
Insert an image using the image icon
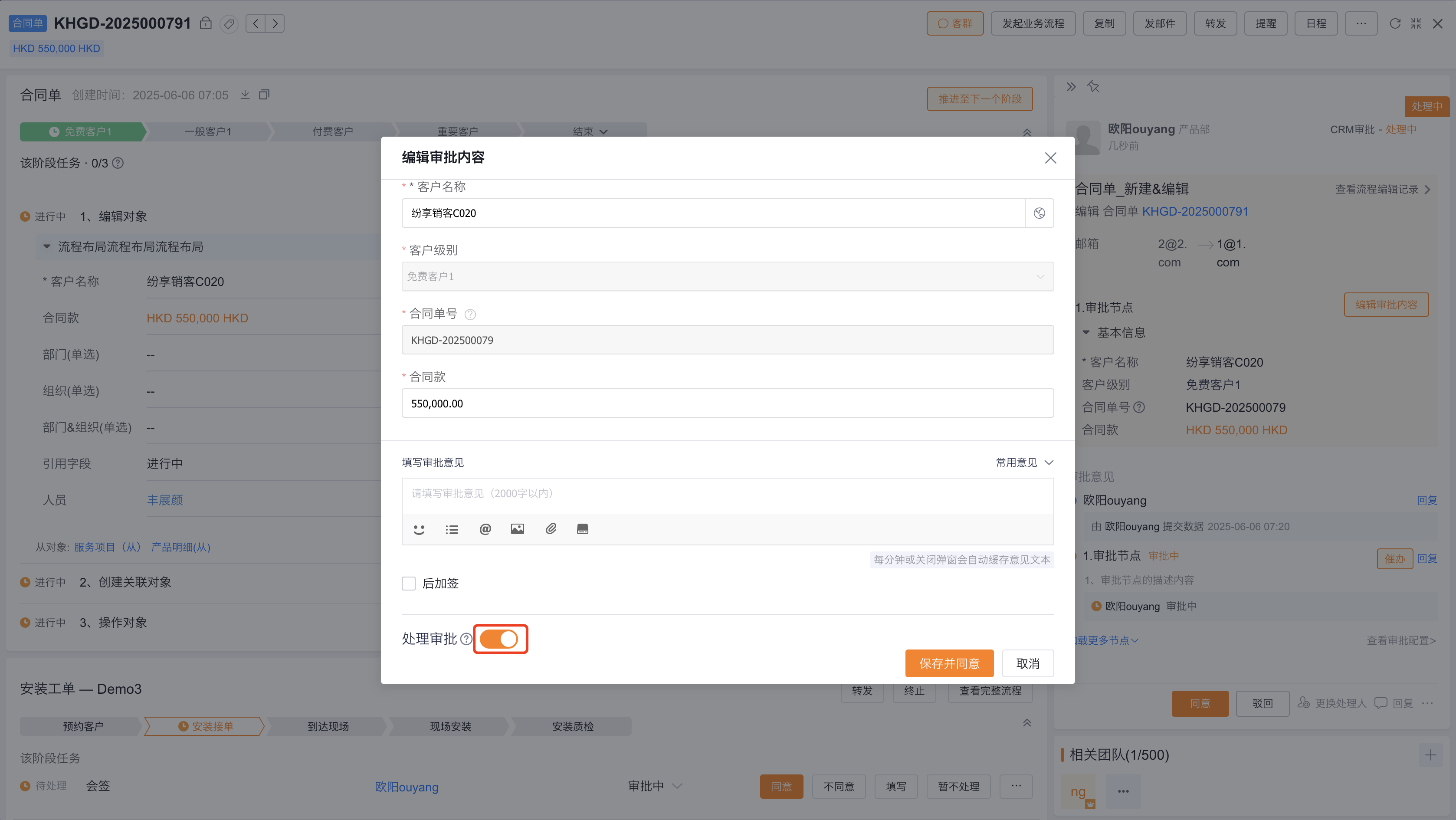[x=518, y=529]
